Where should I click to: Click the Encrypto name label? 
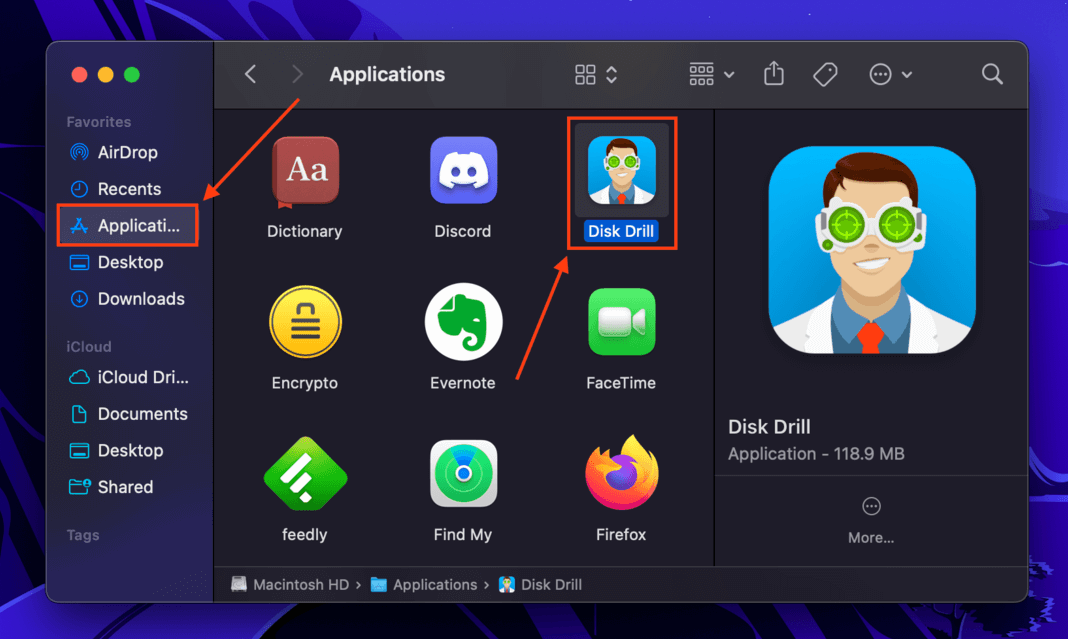[x=304, y=383]
